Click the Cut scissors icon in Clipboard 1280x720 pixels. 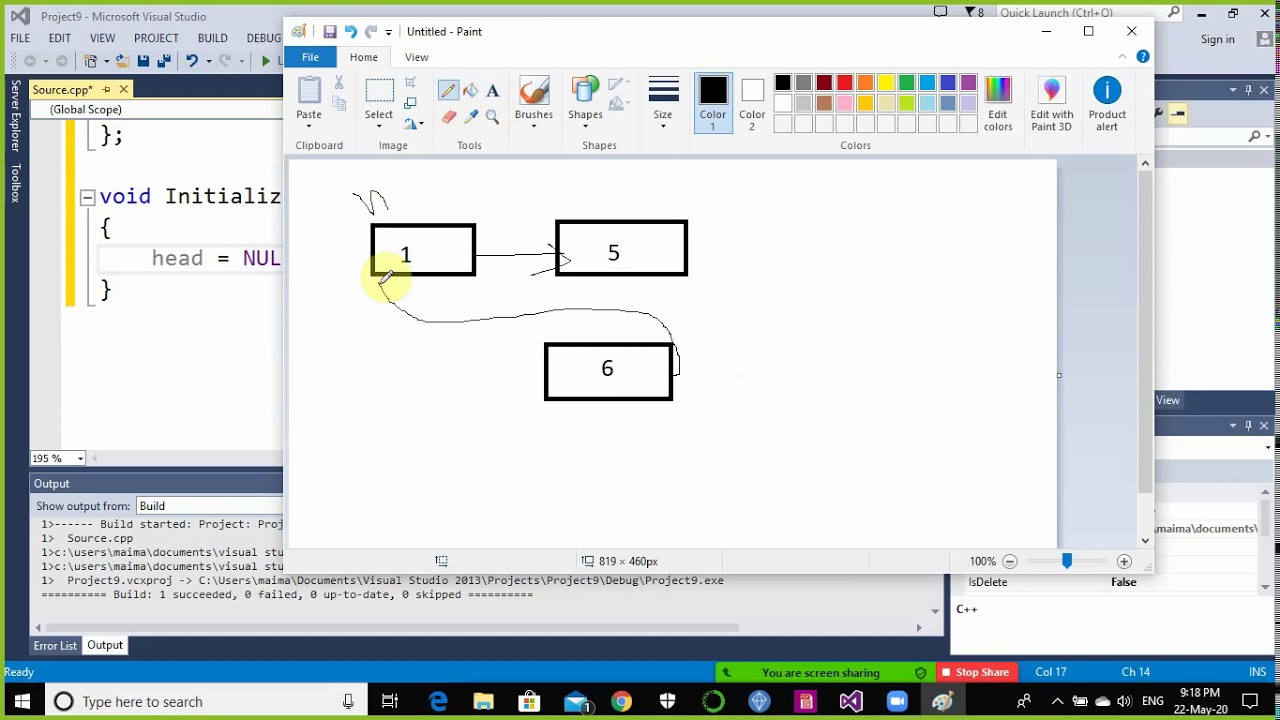click(x=339, y=83)
